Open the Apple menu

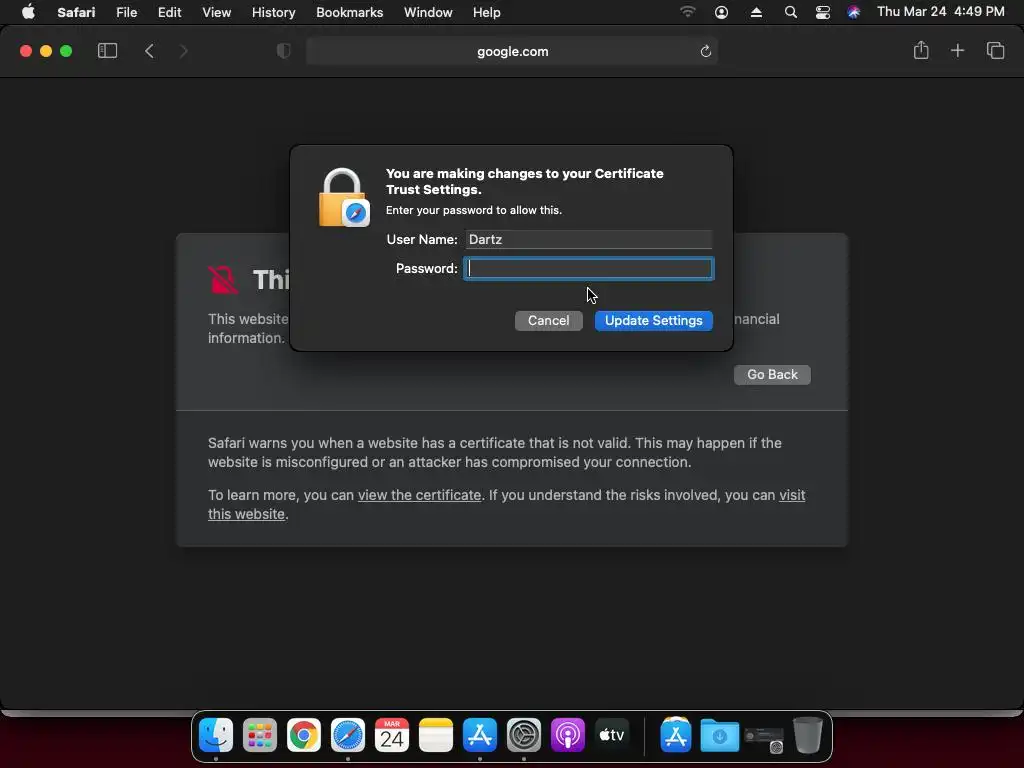click(x=28, y=12)
